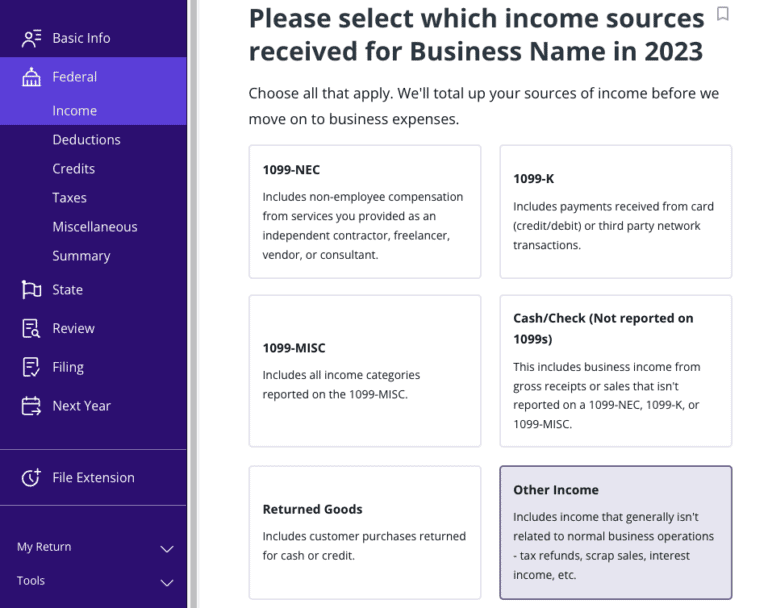Select the 1099-K income source card

click(x=615, y=211)
